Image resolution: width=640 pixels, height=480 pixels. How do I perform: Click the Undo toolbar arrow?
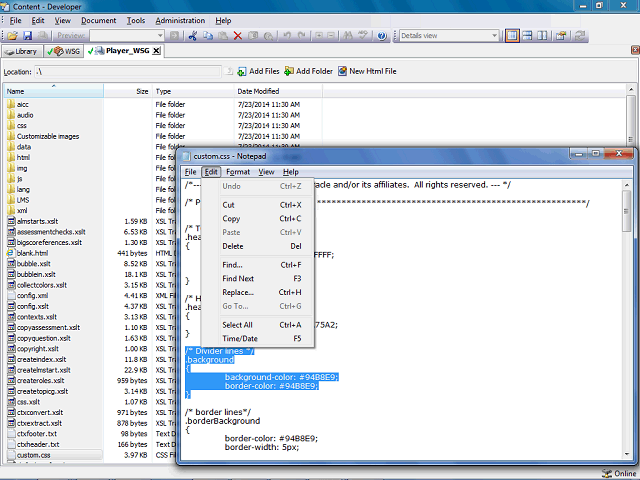(287, 36)
